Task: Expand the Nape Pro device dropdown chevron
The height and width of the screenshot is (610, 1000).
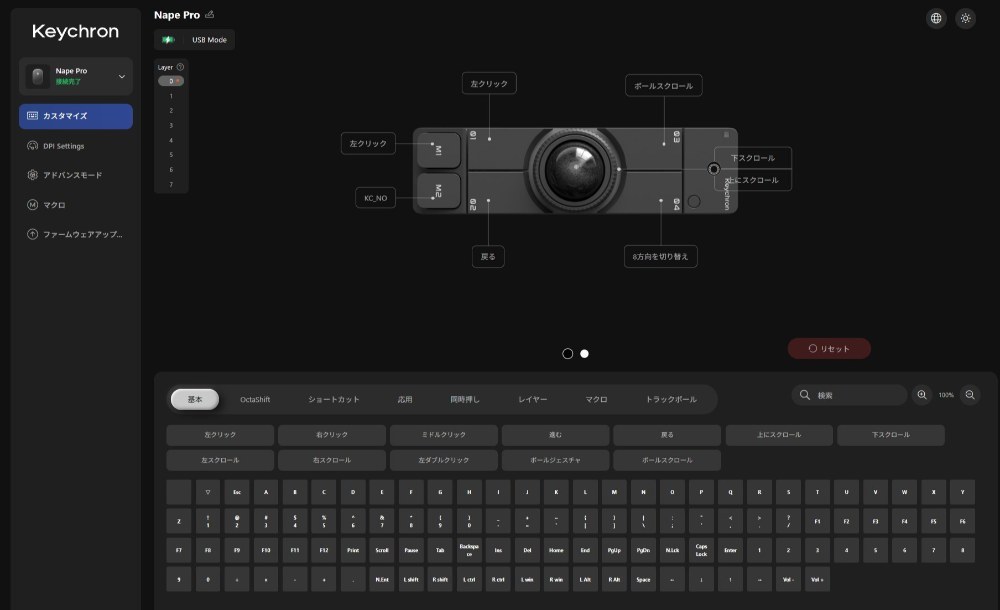Action: 122,77
